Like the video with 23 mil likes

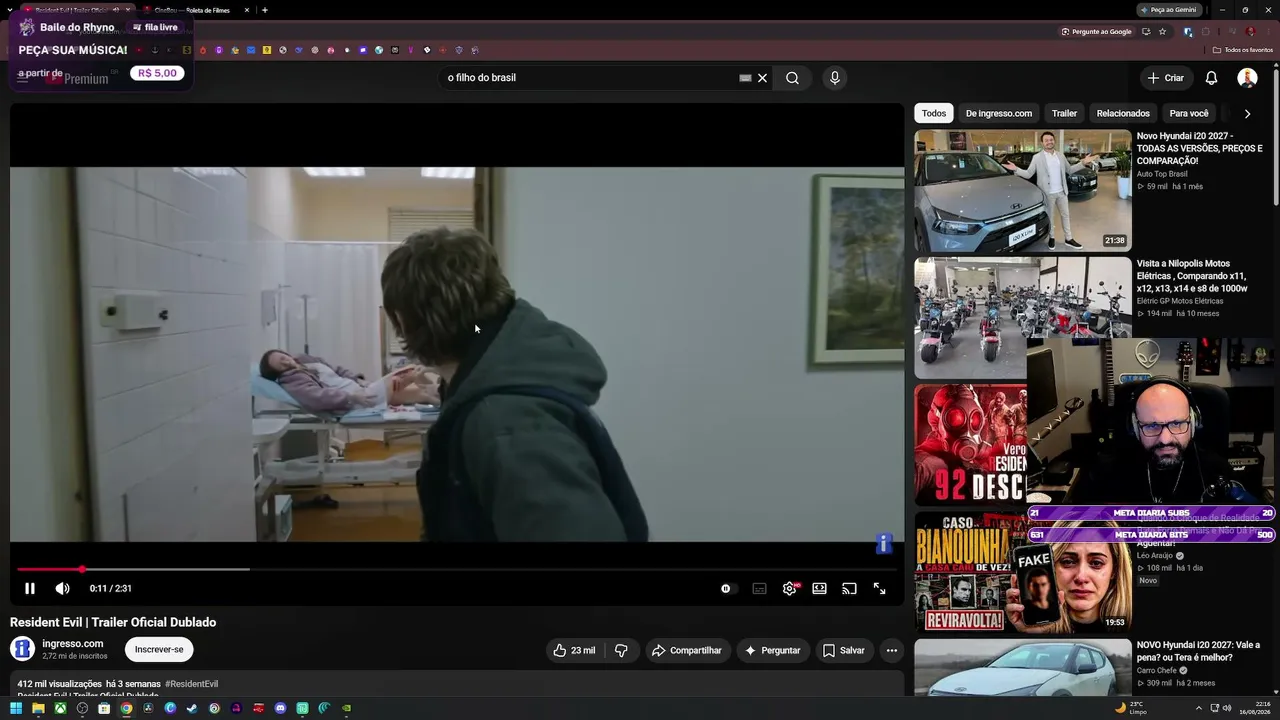click(574, 650)
